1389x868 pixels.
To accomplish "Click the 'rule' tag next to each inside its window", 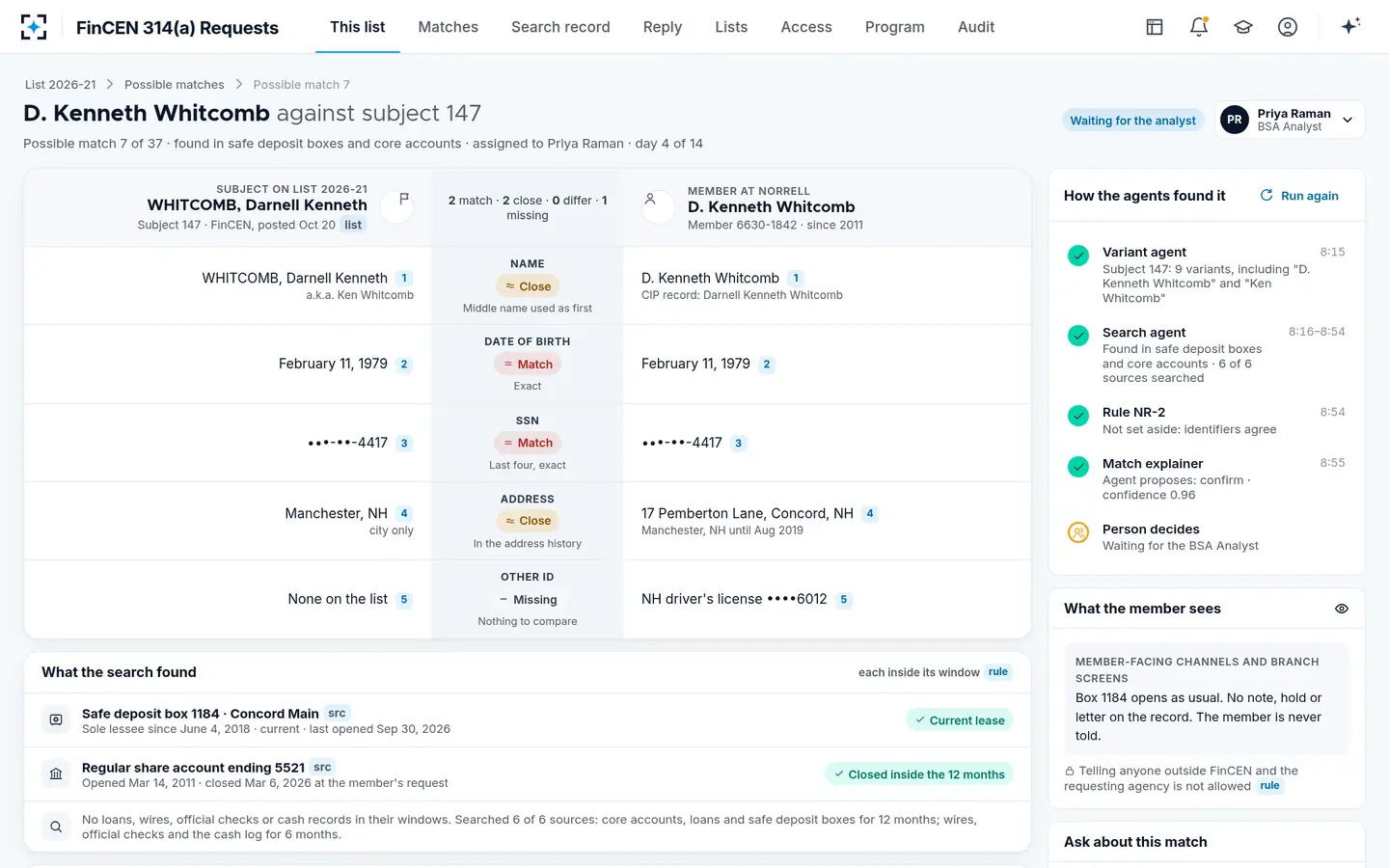I will [998, 672].
